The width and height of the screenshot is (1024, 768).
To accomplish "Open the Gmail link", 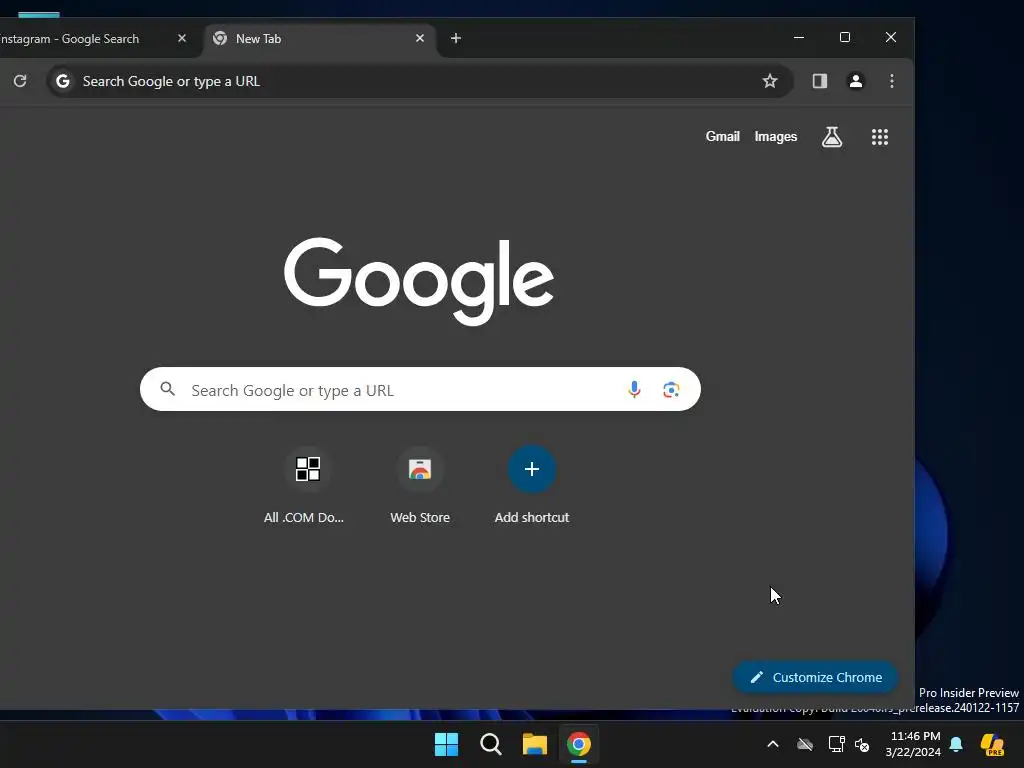I will coord(722,136).
